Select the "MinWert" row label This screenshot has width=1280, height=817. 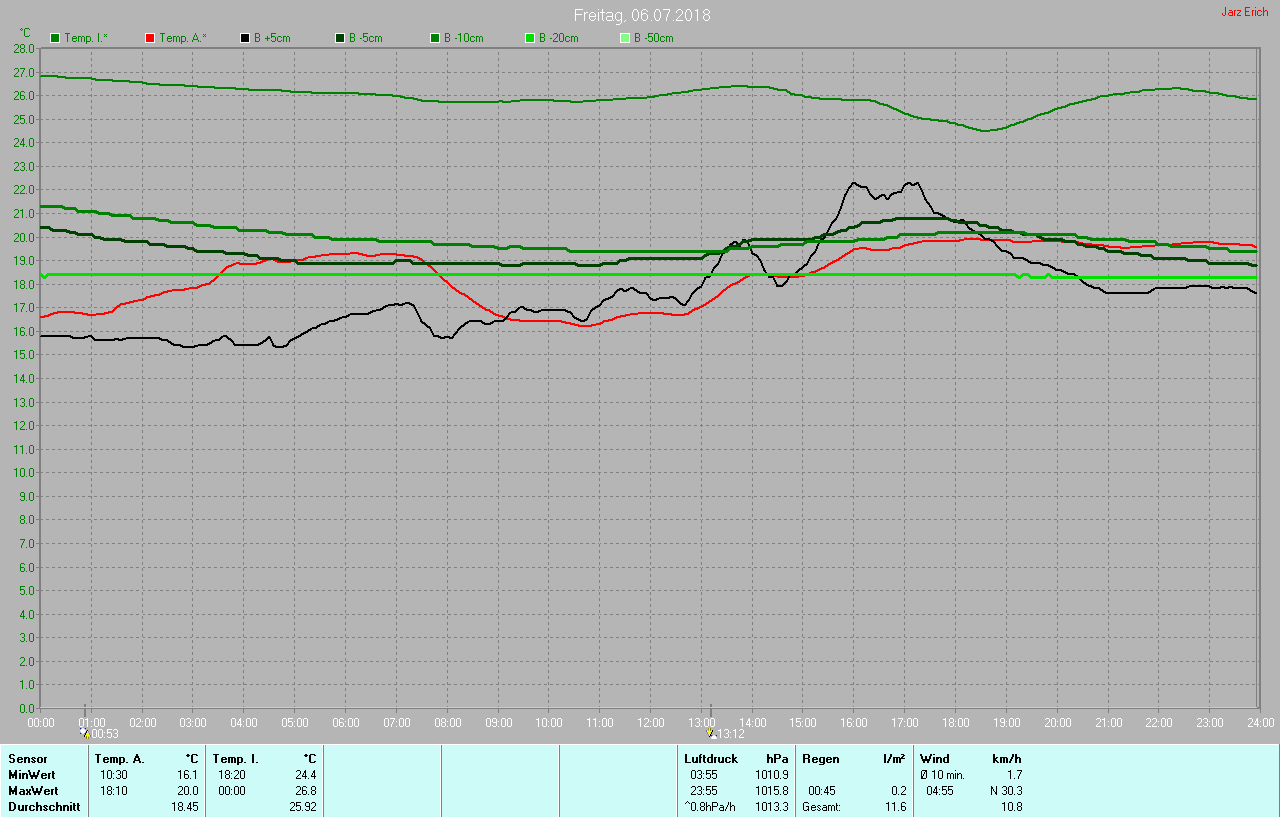pyautogui.click(x=31, y=775)
